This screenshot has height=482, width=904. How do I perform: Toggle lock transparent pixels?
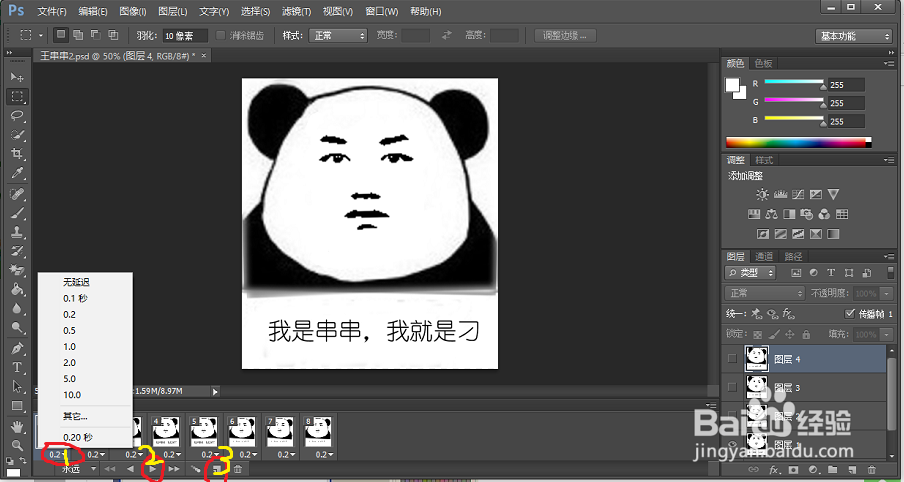click(x=758, y=334)
